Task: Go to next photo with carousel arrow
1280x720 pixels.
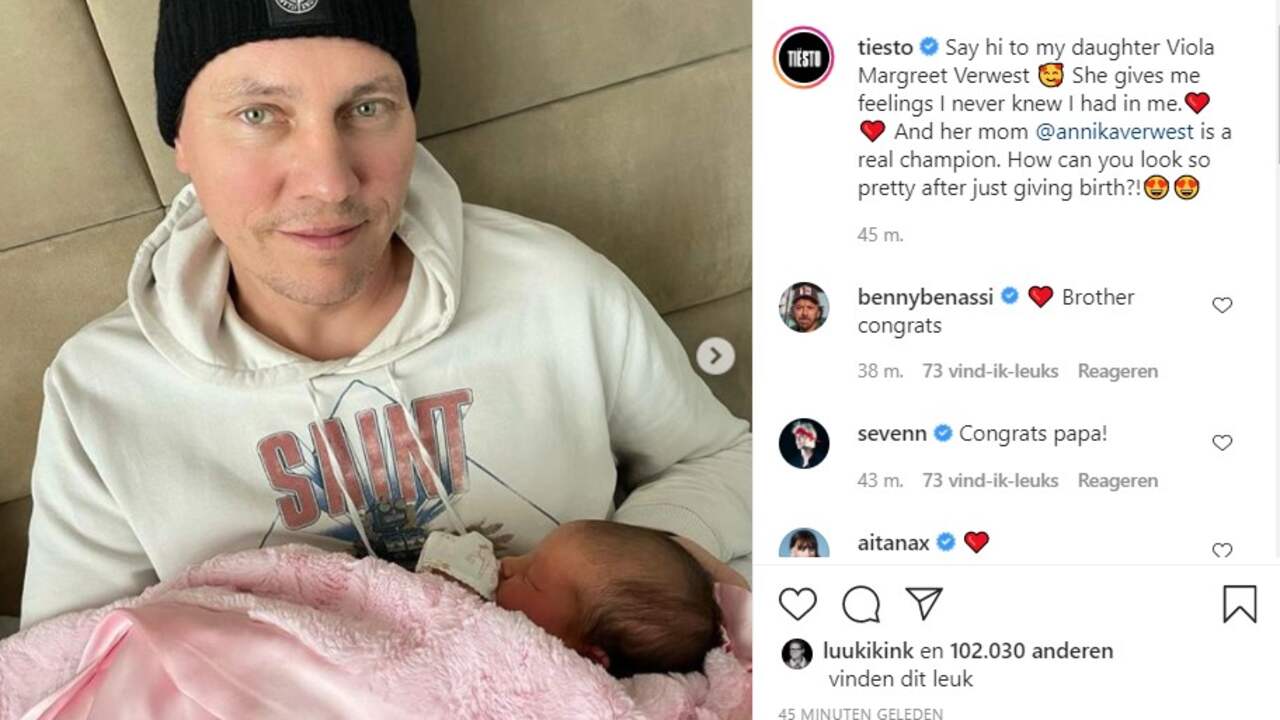Action: pyautogui.click(x=715, y=356)
